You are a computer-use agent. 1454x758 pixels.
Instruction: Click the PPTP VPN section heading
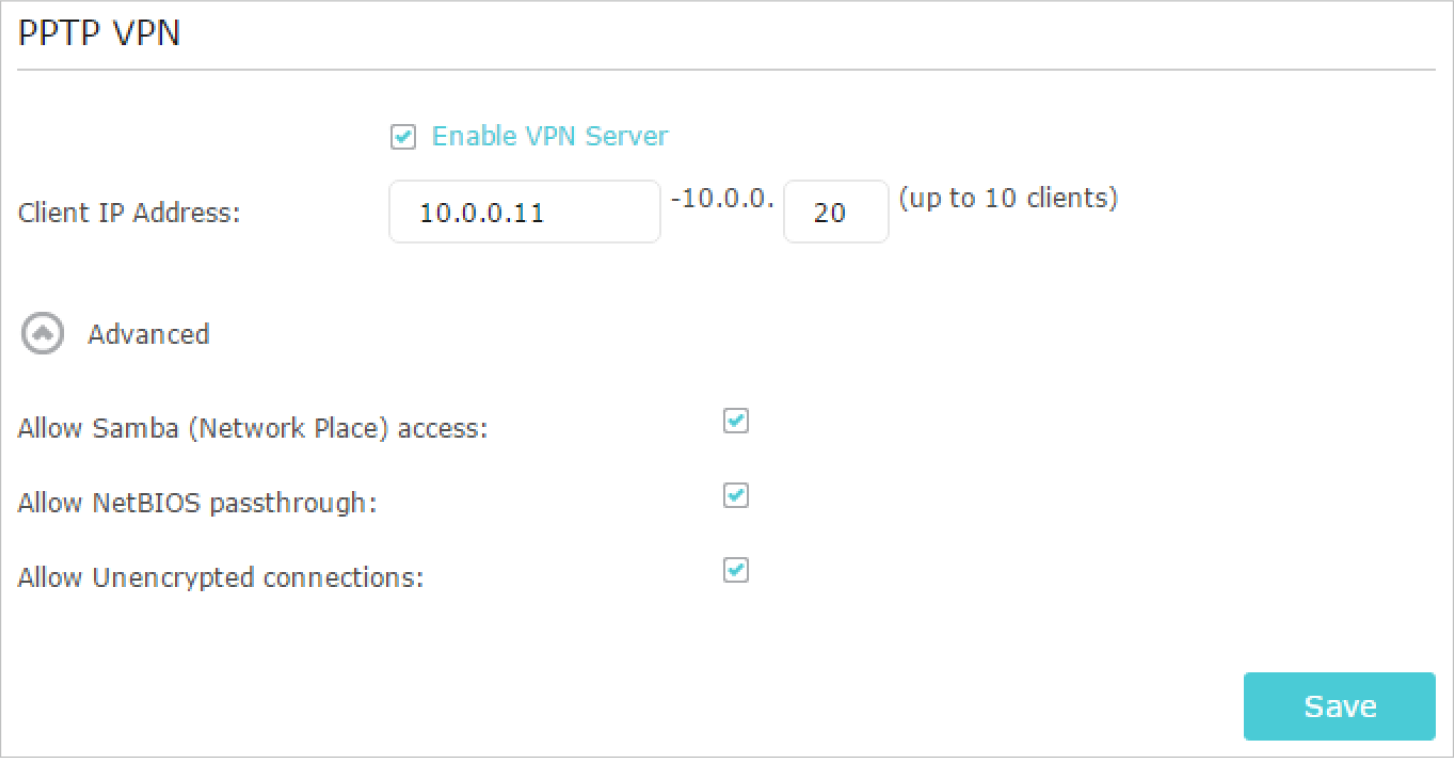point(99,34)
